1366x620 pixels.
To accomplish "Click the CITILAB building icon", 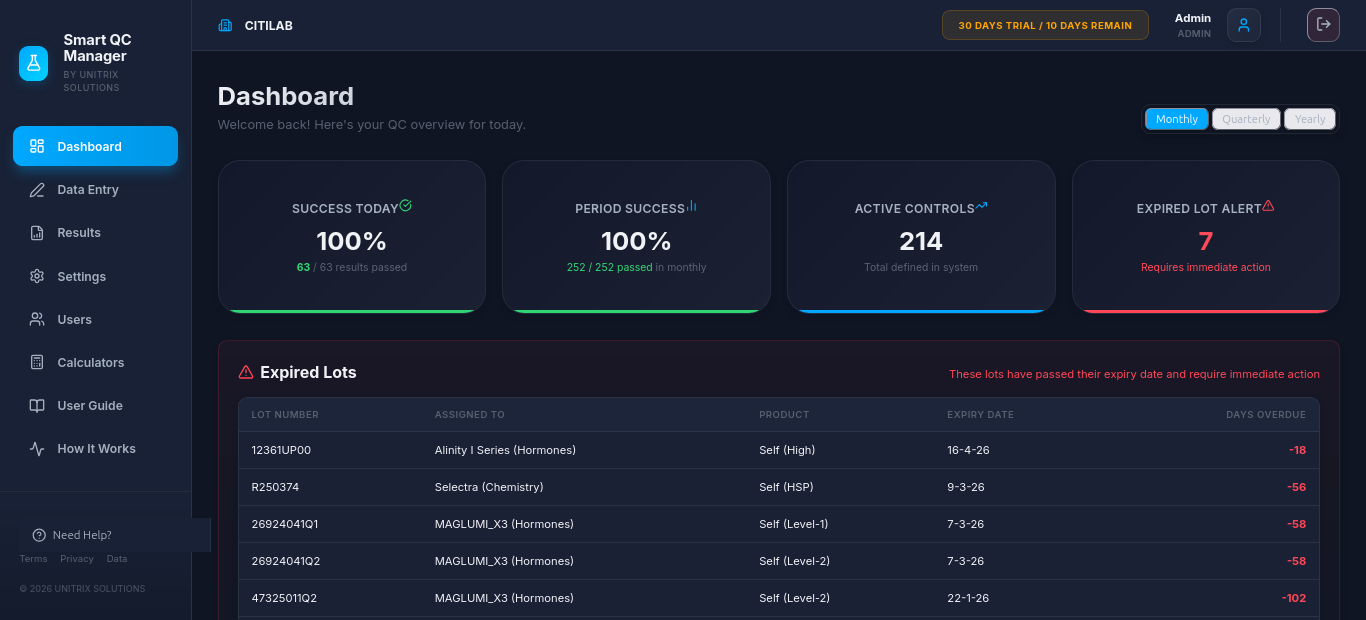I will pyautogui.click(x=225, y=25).
